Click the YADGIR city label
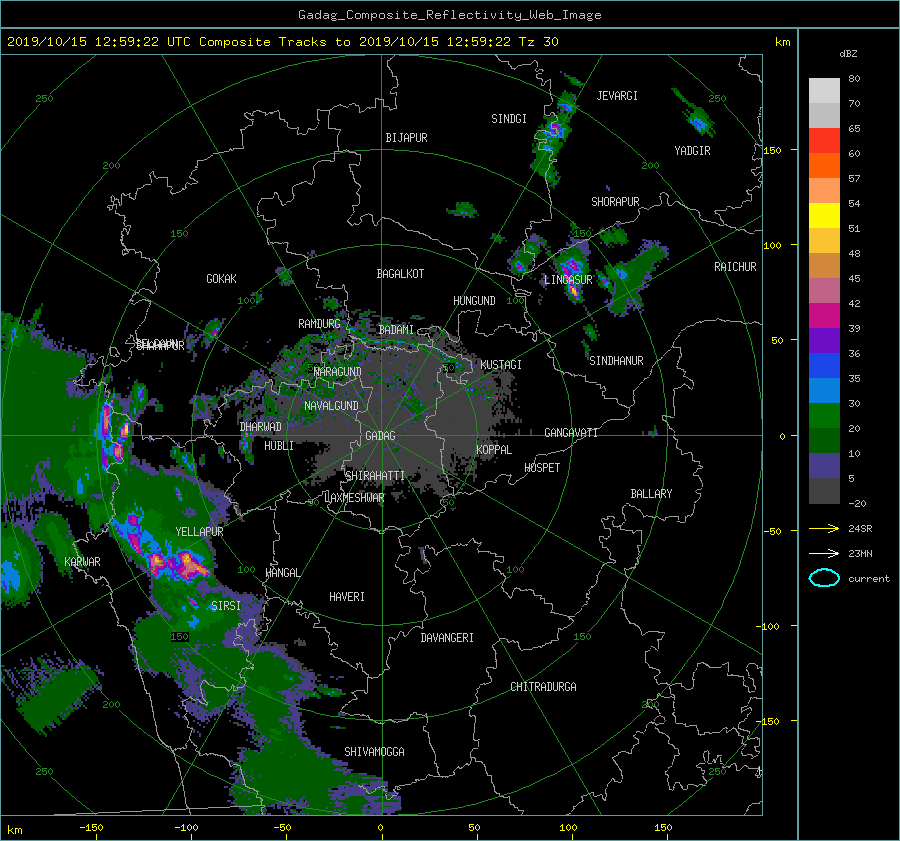This screenshot has height=841, width=900. [x=692, y=151]
